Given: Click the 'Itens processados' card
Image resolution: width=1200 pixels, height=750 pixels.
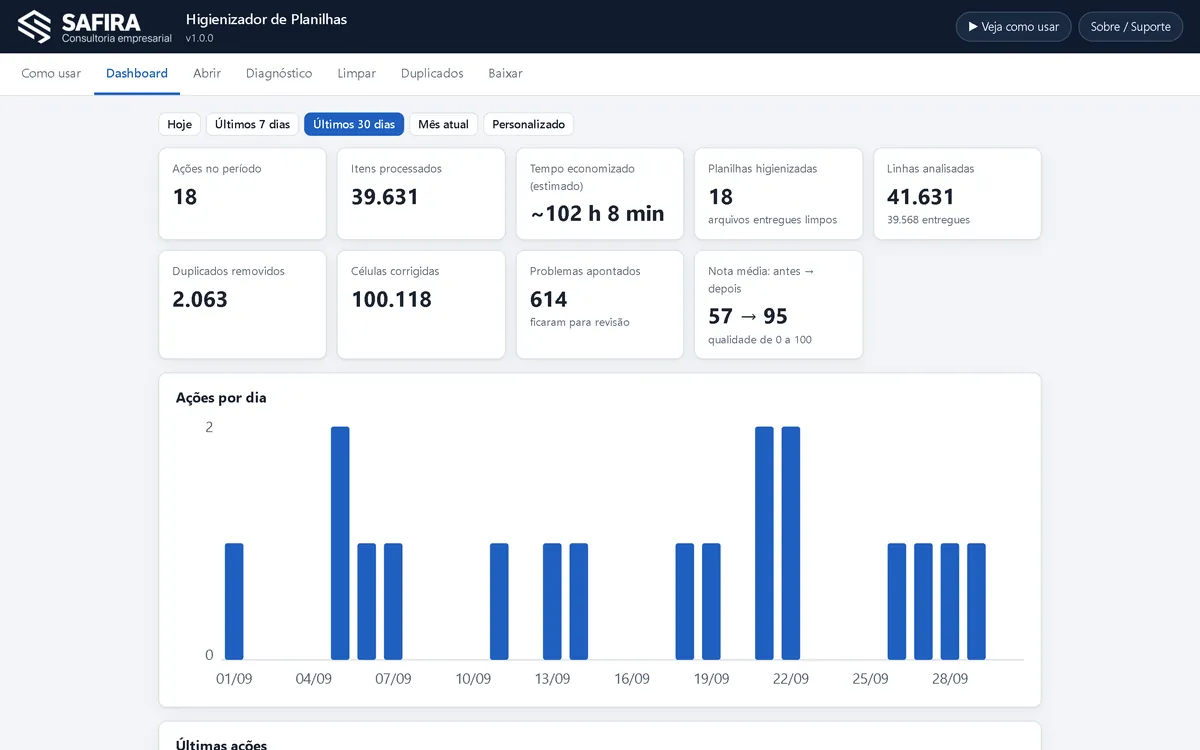Looking at the screenshot, I should point(421,194).
